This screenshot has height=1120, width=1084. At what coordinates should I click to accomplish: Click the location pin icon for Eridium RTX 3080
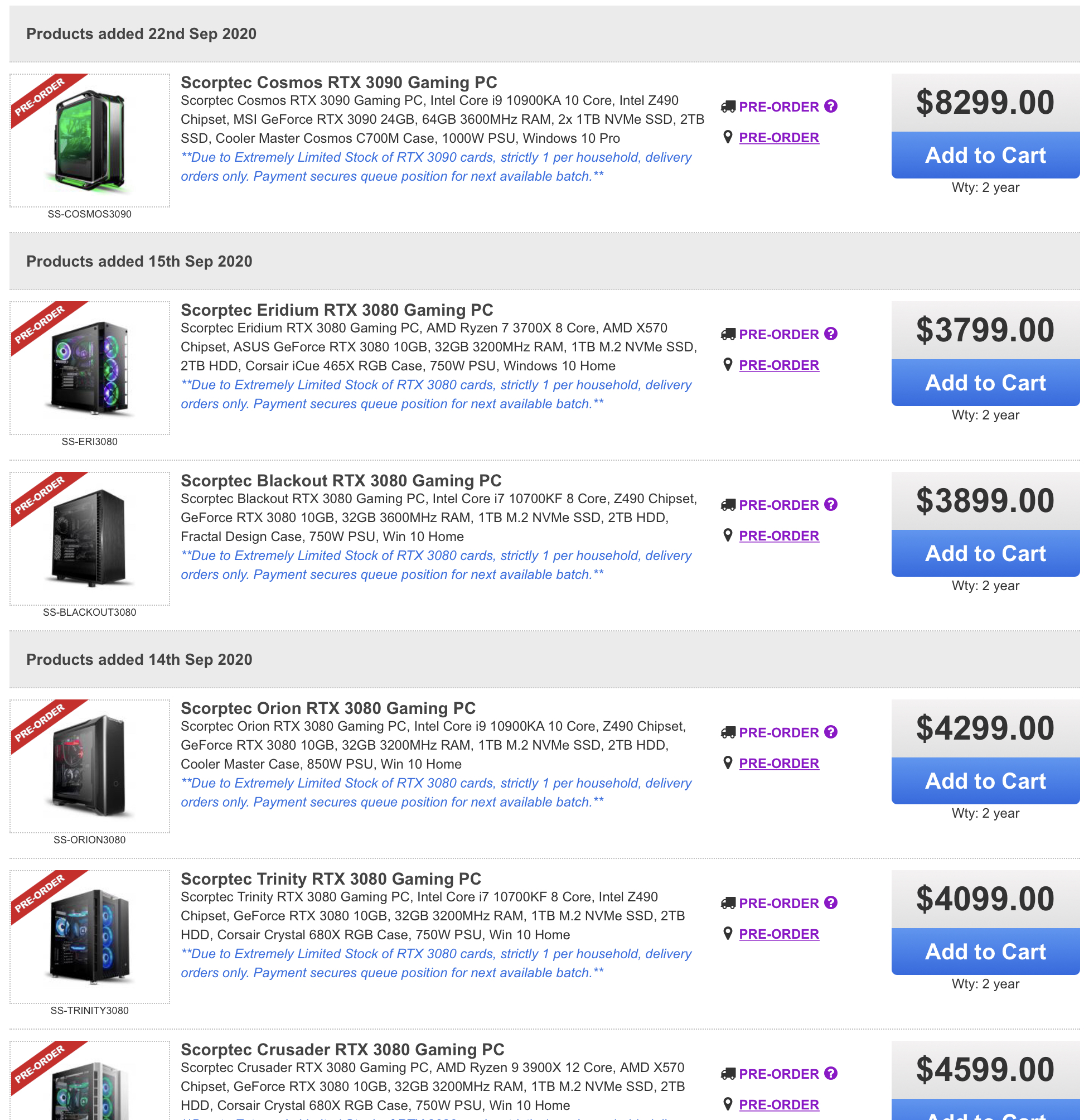728,365
